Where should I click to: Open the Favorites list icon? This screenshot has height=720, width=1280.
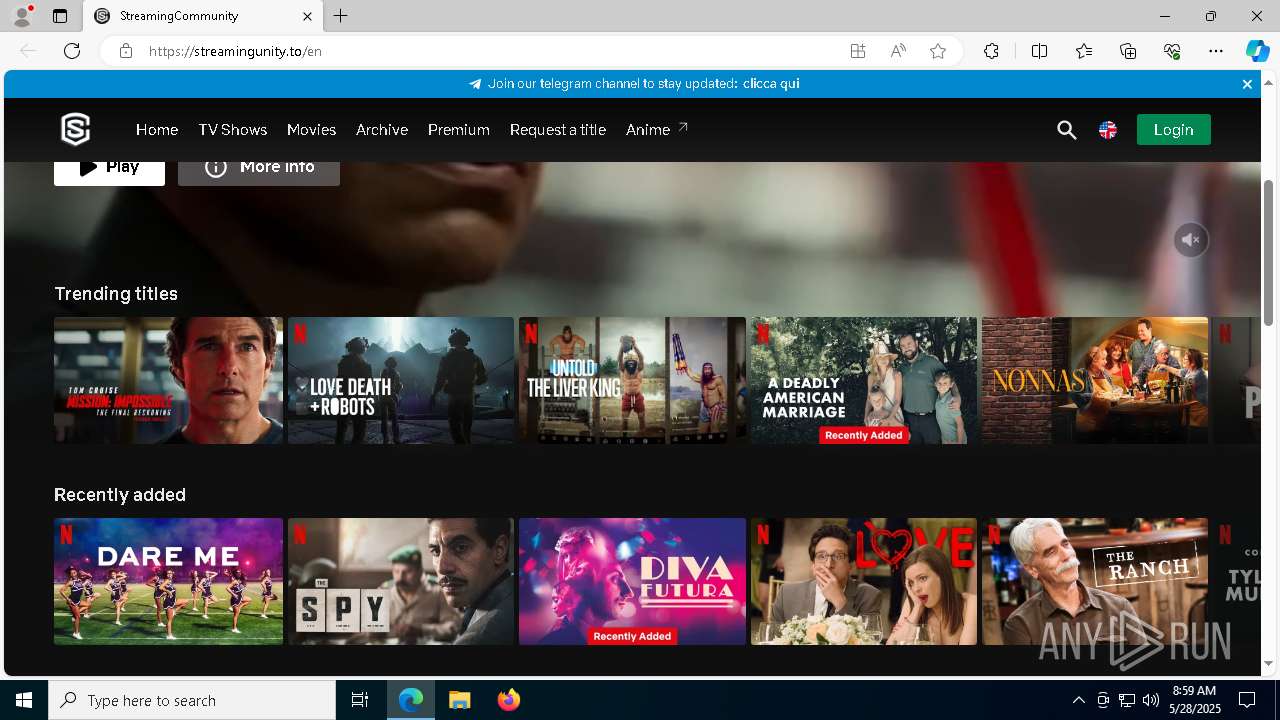pyautogui.click(x=1084, y=51)
